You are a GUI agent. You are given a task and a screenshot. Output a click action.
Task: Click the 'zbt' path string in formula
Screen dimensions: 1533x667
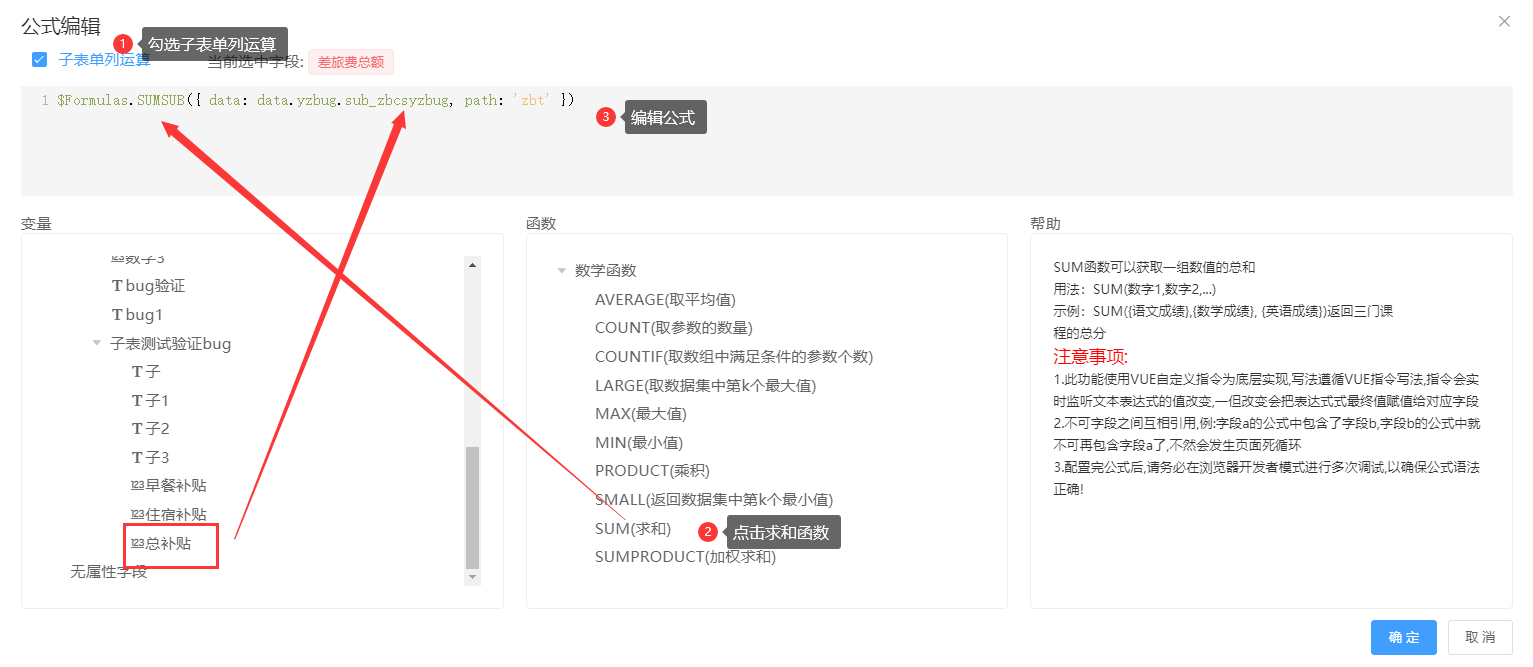[x=531, y=100]
